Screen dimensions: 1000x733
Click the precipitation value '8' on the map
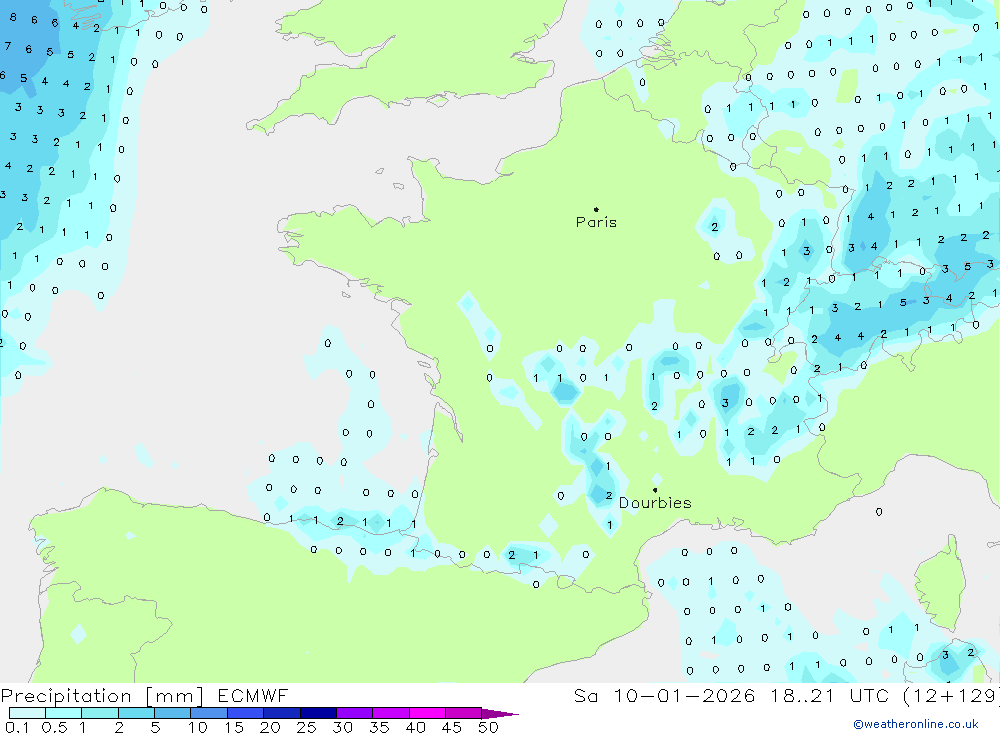pos(13,17)
